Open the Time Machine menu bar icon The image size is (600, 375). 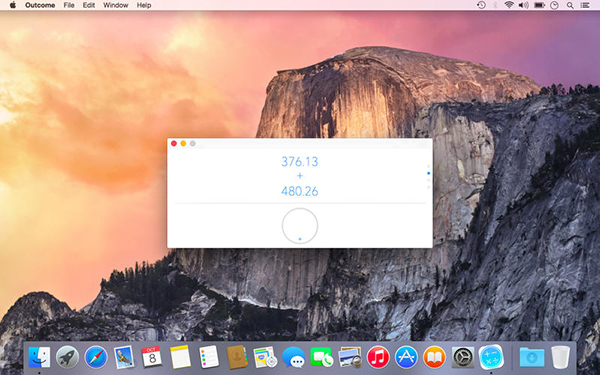point(481,5)
